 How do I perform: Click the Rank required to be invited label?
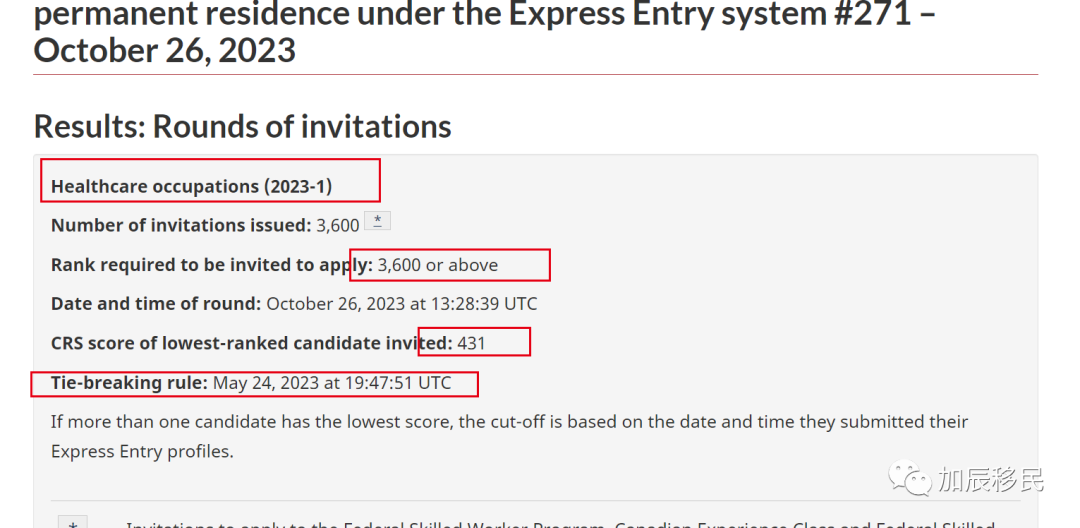tap(212, 265)
